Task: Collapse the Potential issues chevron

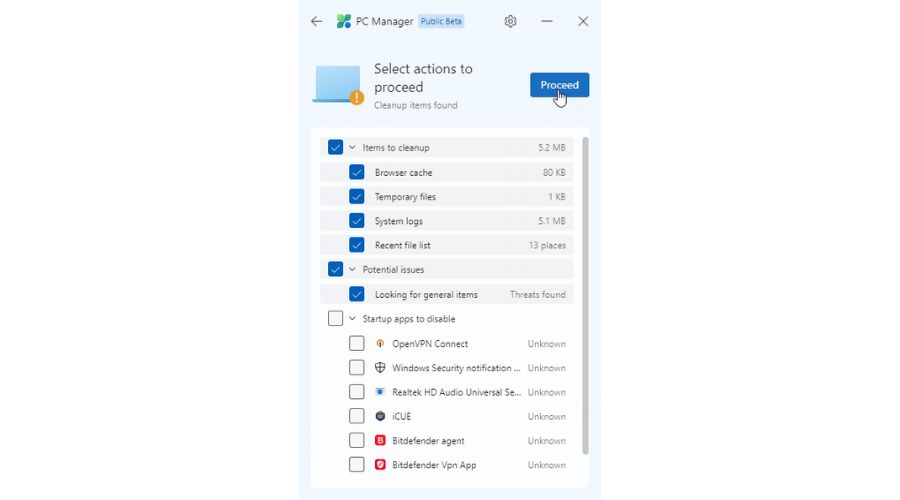Action: pos(352,269)
